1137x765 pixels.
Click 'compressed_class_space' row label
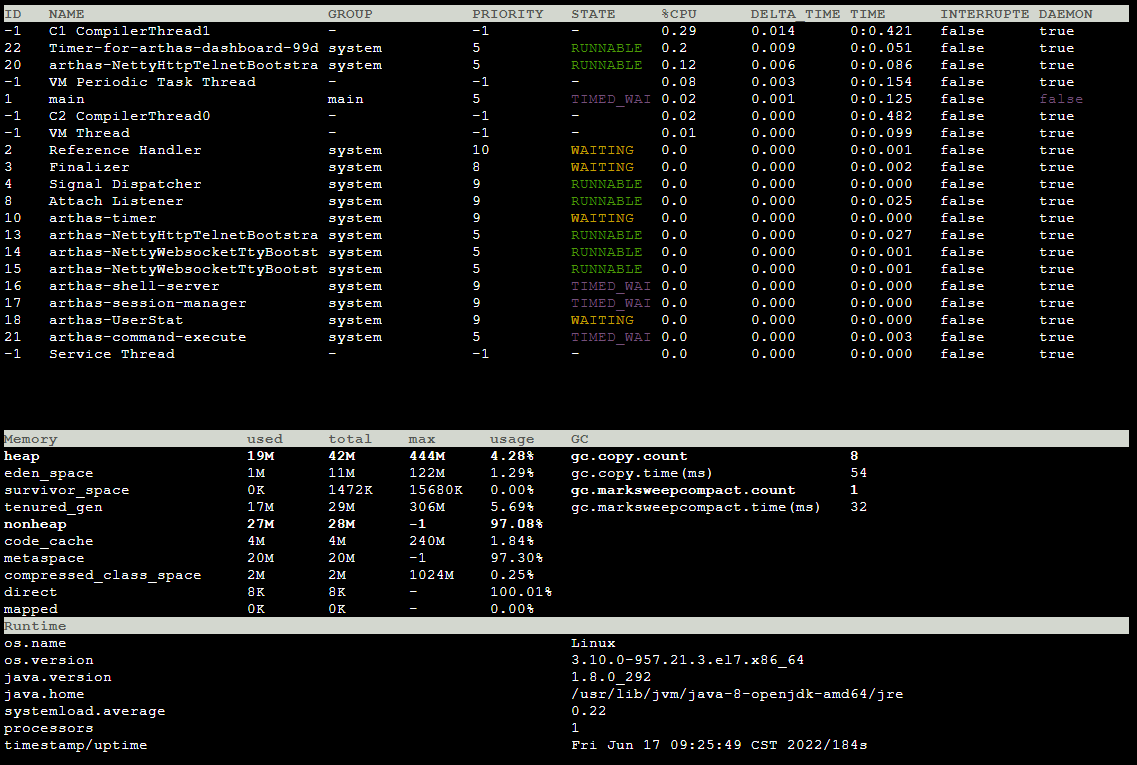click(102, 576)
